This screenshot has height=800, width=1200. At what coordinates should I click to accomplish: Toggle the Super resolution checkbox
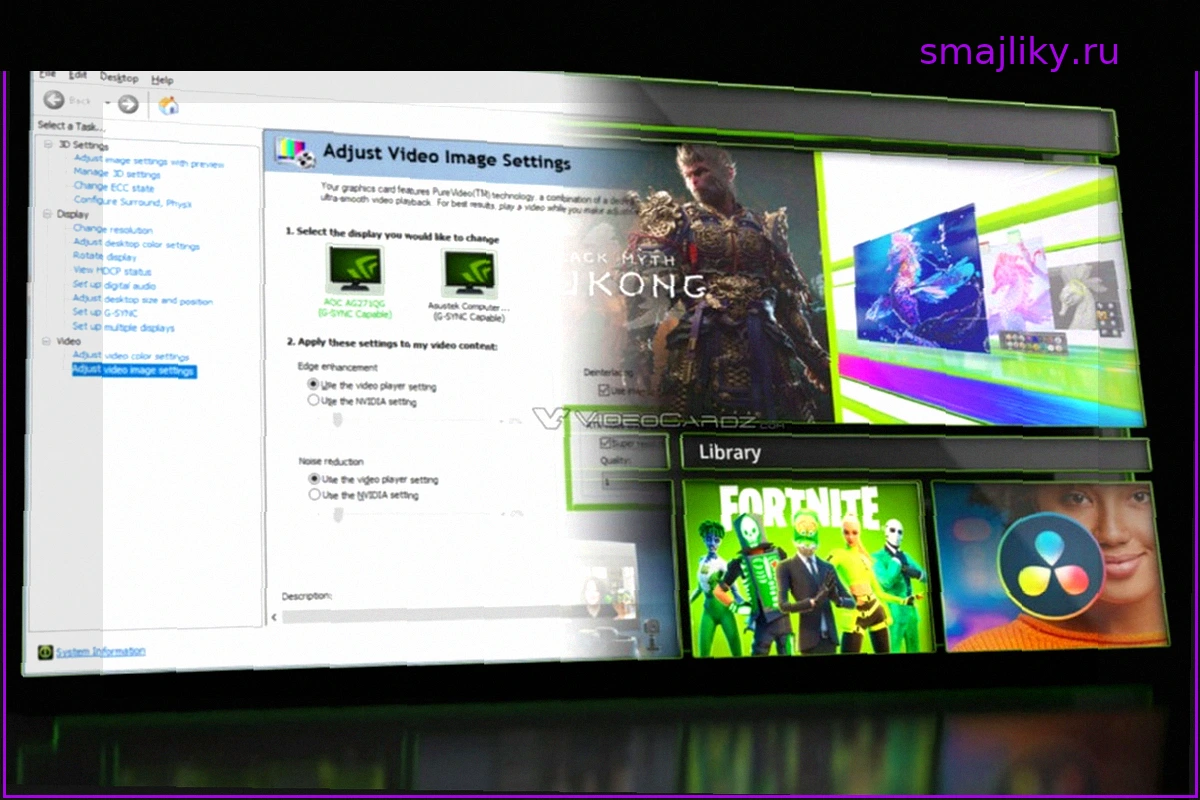[604, 442]
